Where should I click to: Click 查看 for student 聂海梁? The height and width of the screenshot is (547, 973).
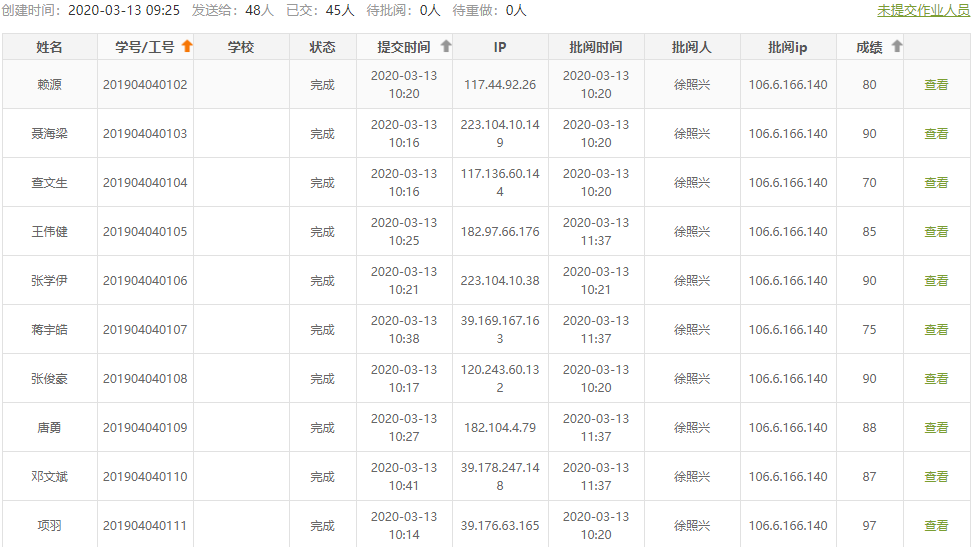[x=936, y=134]
